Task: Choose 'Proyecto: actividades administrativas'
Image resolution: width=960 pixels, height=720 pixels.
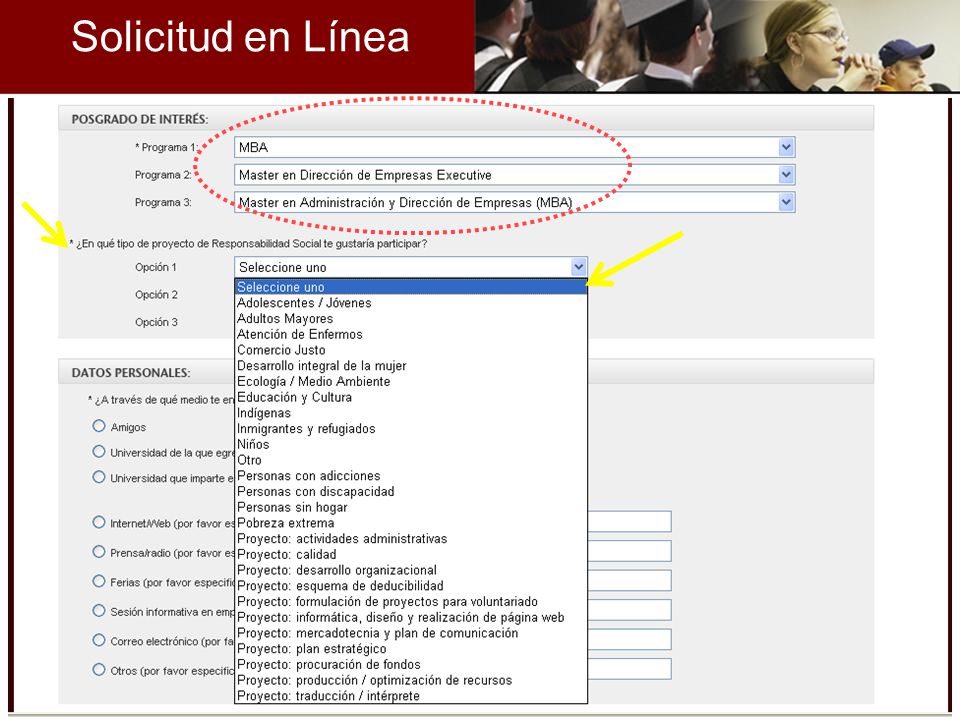Action: pos(411,539)
